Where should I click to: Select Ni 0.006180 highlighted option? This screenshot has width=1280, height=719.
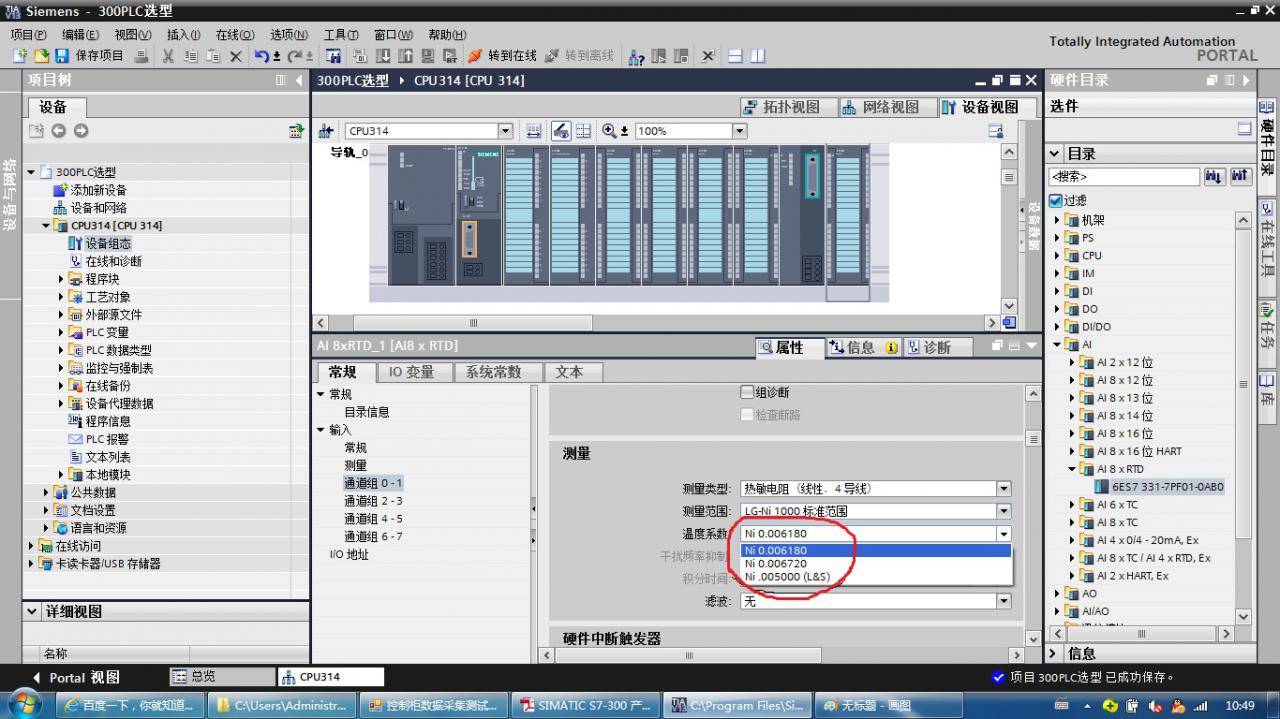[x=876, y=551]
